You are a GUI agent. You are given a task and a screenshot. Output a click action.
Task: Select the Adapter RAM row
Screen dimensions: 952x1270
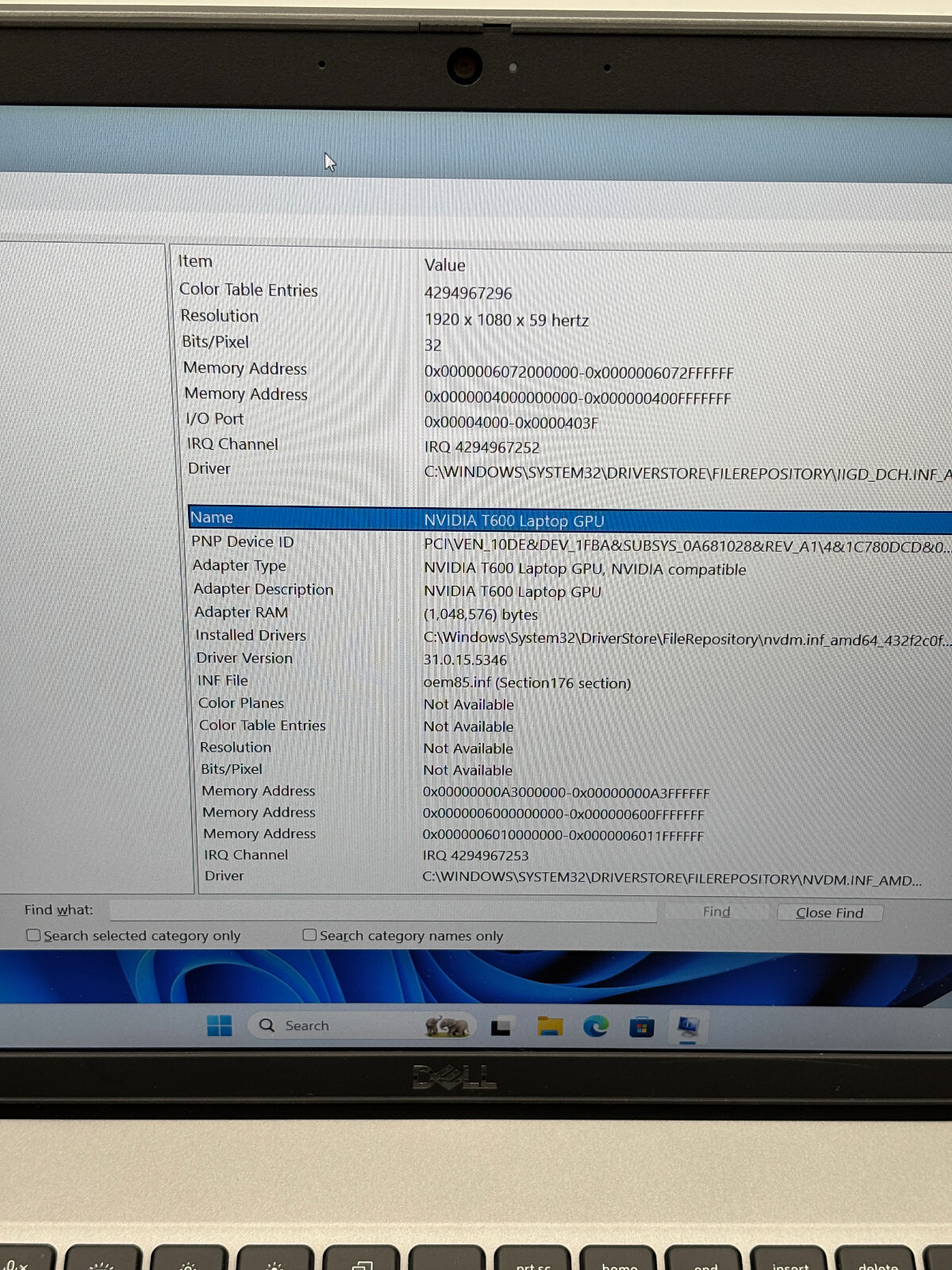point(241,612)
